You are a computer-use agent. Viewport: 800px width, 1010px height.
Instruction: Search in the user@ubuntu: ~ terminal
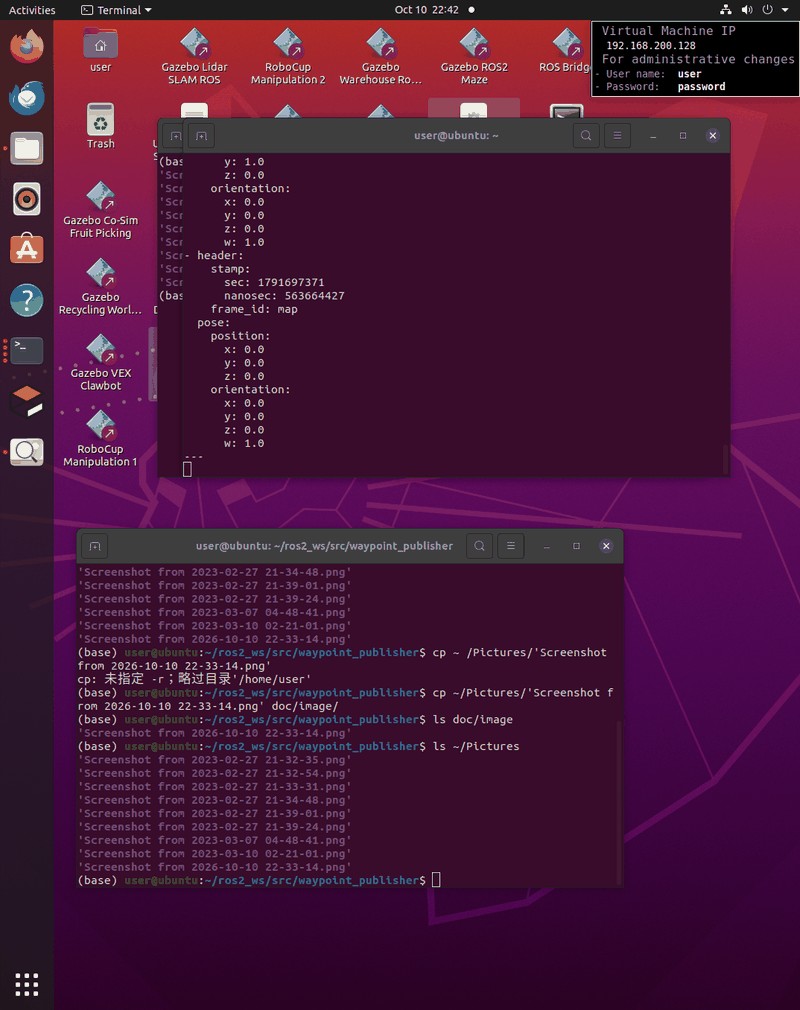[x=586, y=136]
